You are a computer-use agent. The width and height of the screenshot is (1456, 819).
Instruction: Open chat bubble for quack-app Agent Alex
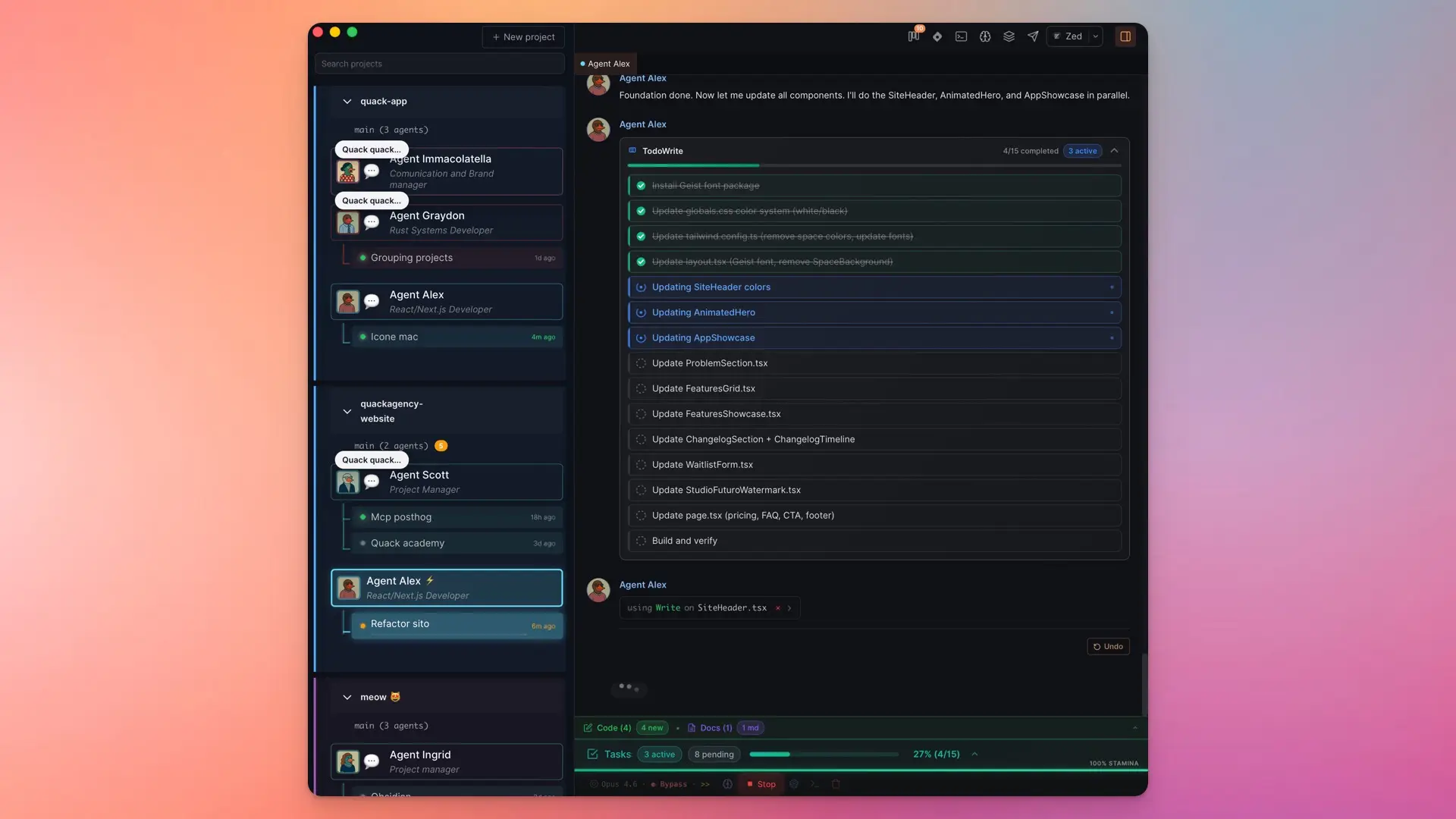(372, 302)
